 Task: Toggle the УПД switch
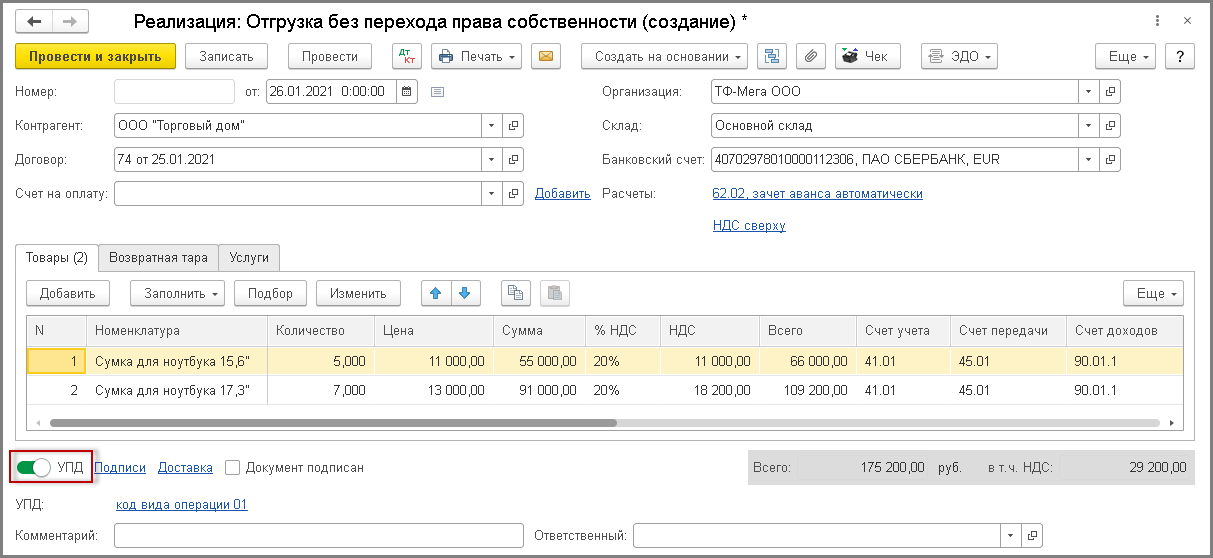[34, 467]
